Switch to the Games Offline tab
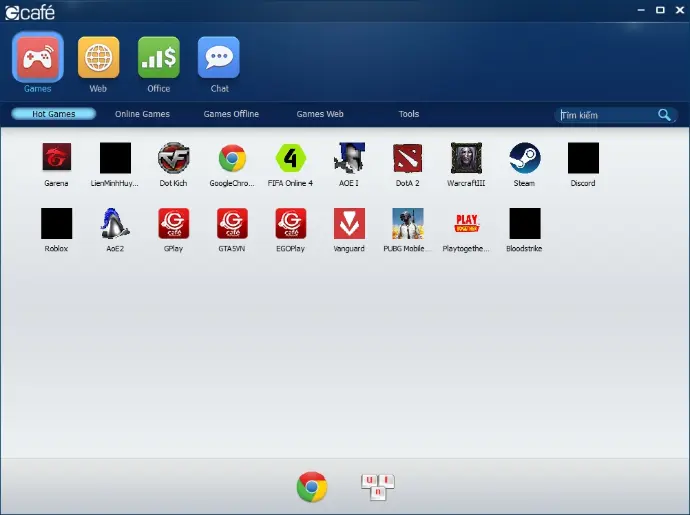Viewport: 690px width, 515px height. (231, 114)
